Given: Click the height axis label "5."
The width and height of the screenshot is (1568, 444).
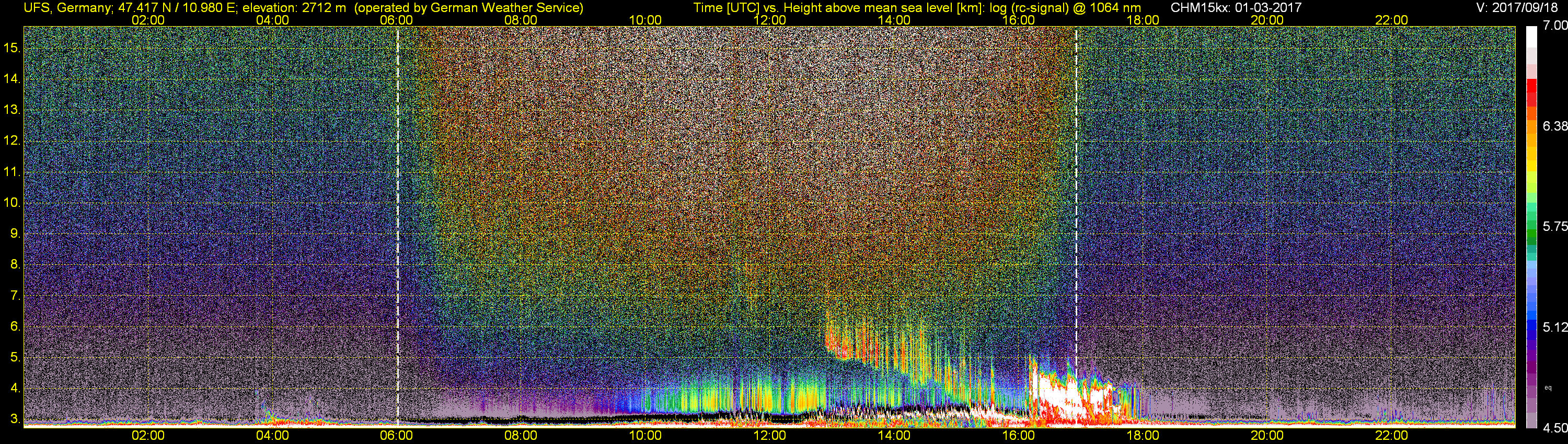Looking at the screenshot, I should click(15, 357).
